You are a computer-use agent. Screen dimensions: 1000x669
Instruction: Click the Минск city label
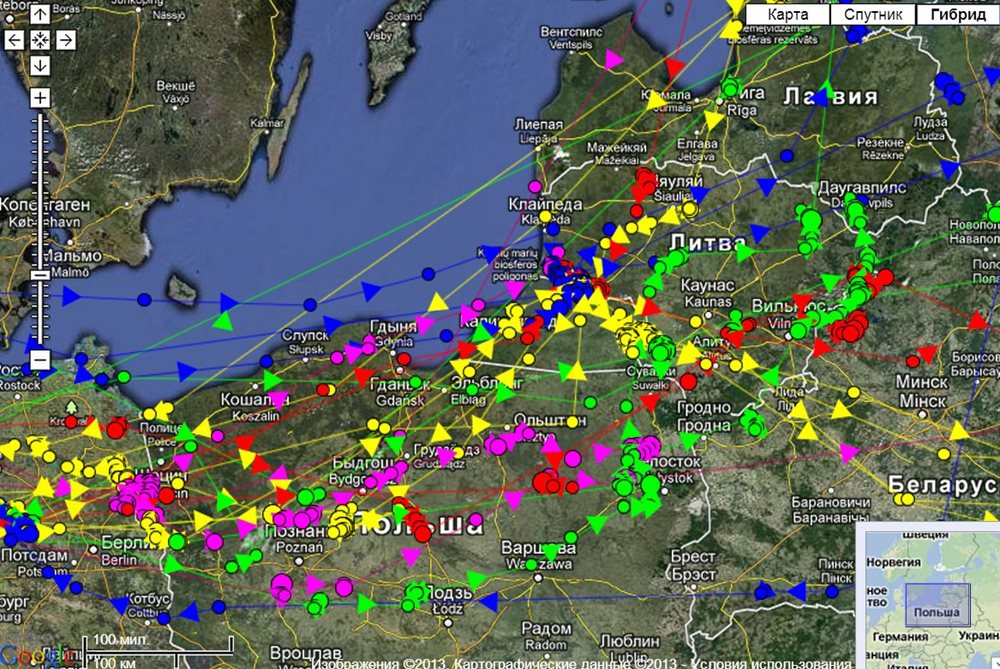pos(922,382)
